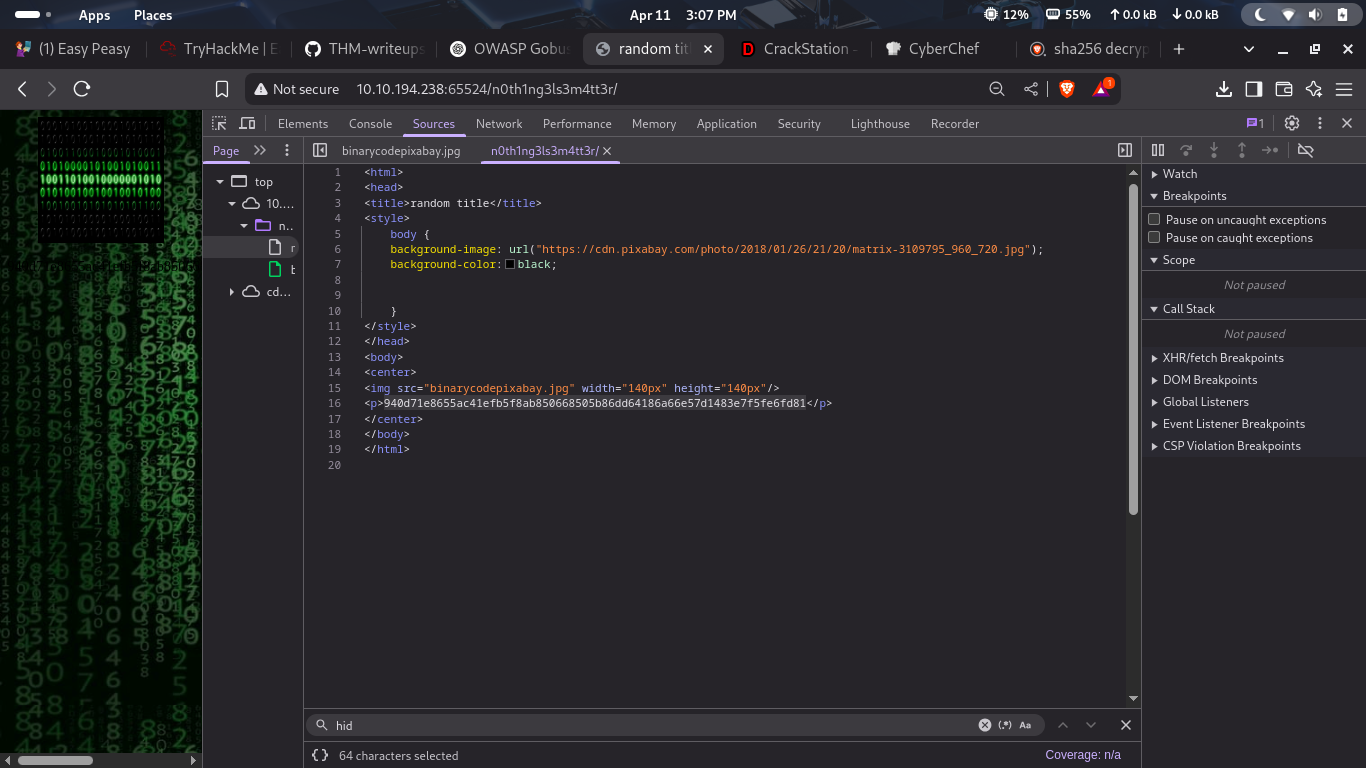The image size is (1366, 768).
Task: Click the inspect element picker icon
Action: (x=219, y=123)
